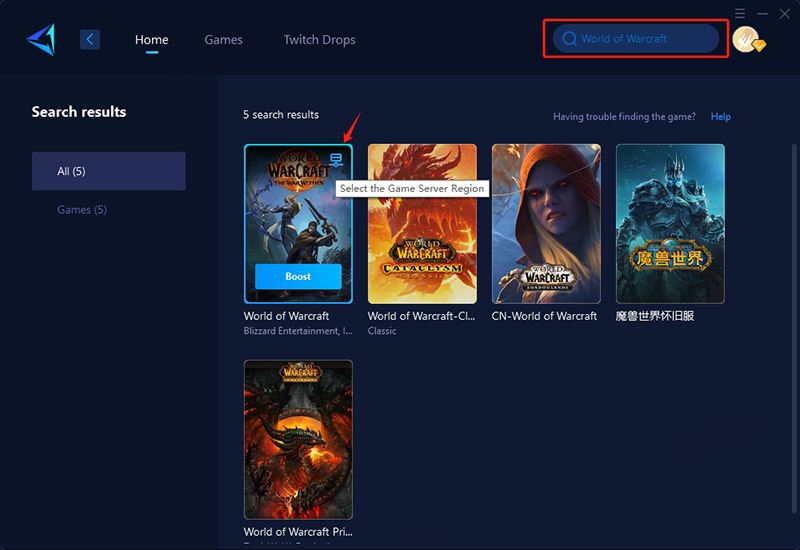Open the Help link
The height and width of the screenshot is (550, 800).
pos(720,117)
